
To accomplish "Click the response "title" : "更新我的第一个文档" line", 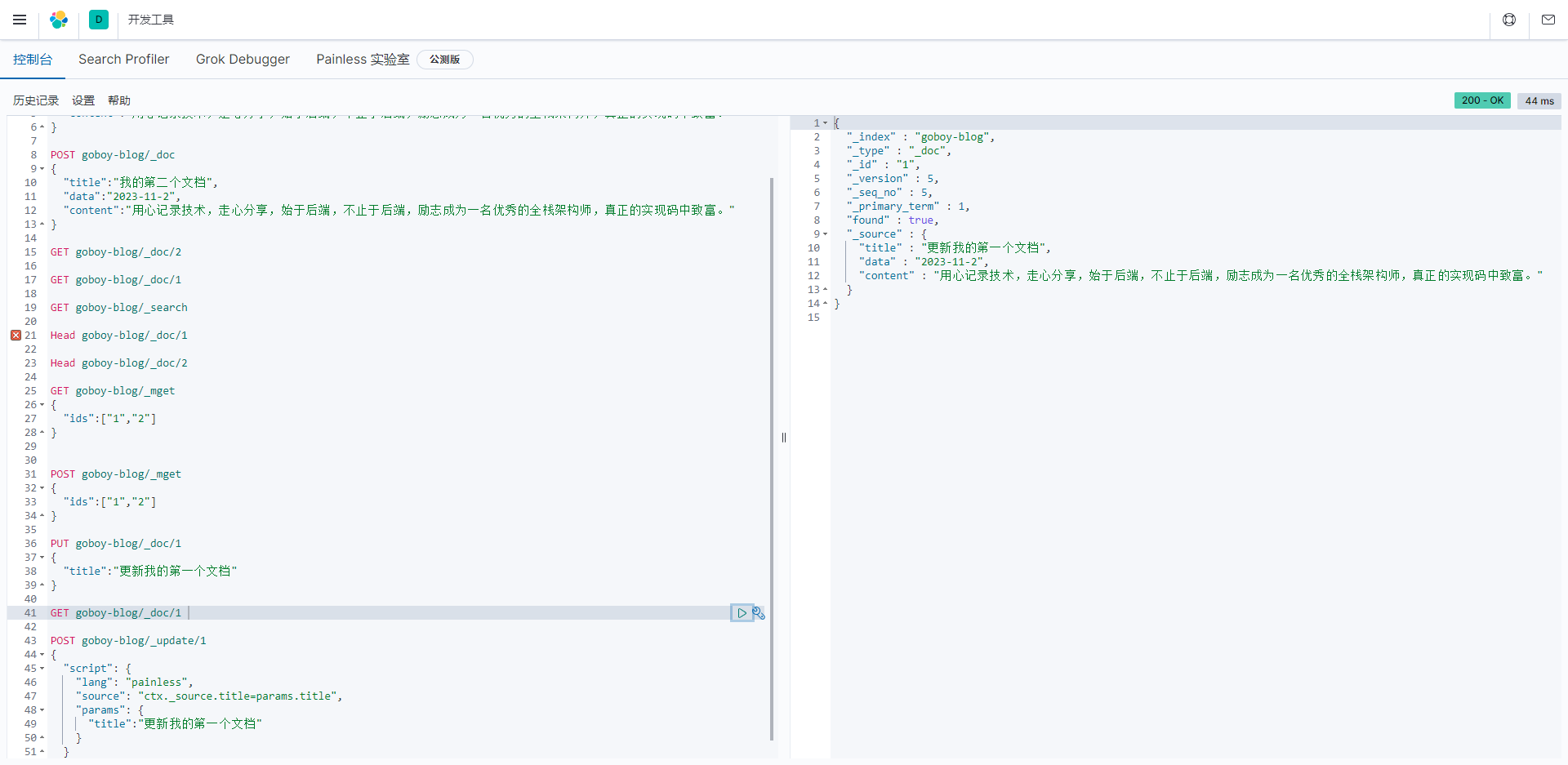I will 955,248.
